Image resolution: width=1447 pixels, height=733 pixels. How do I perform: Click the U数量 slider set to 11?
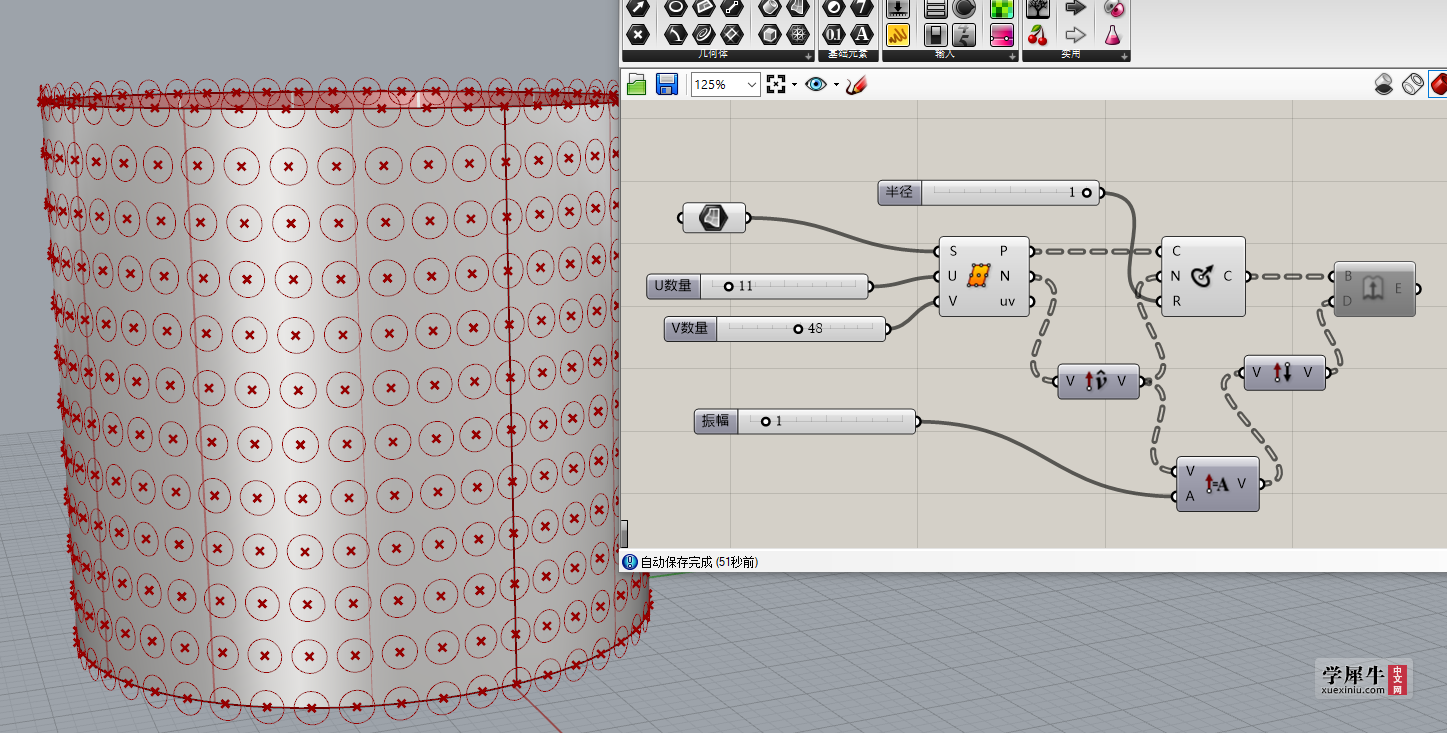(x=757, y=286)
